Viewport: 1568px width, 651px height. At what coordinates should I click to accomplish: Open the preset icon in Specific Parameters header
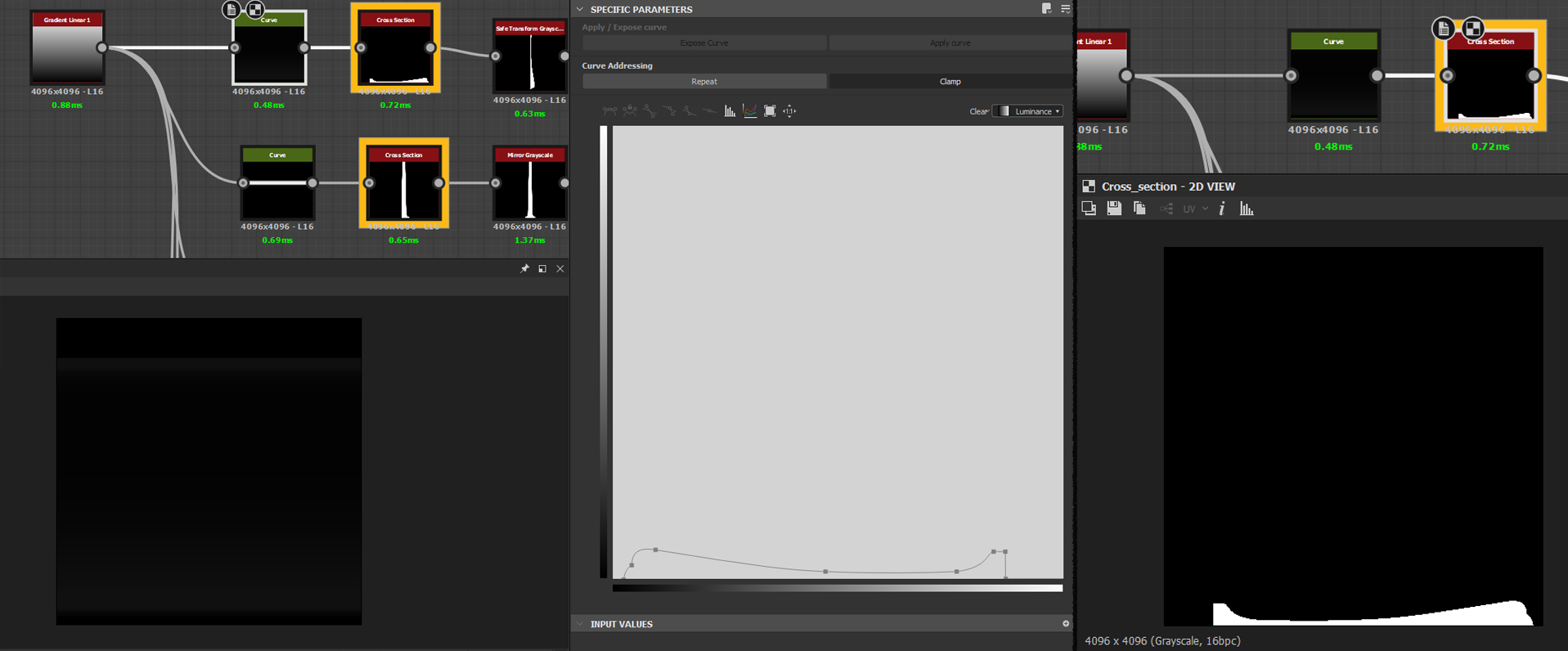[1047, 9]
